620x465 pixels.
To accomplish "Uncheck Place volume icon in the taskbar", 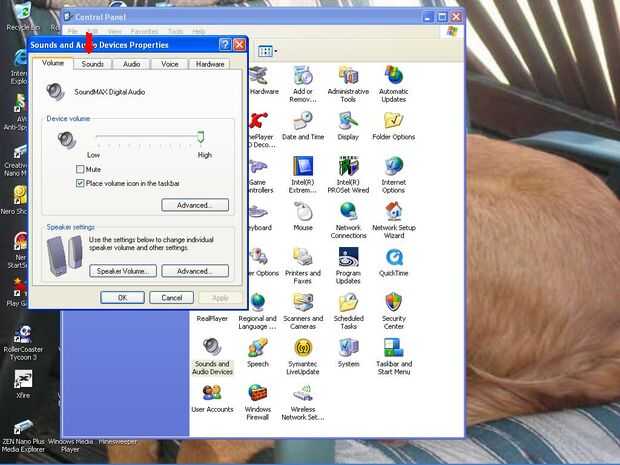I will click(80, 183).
